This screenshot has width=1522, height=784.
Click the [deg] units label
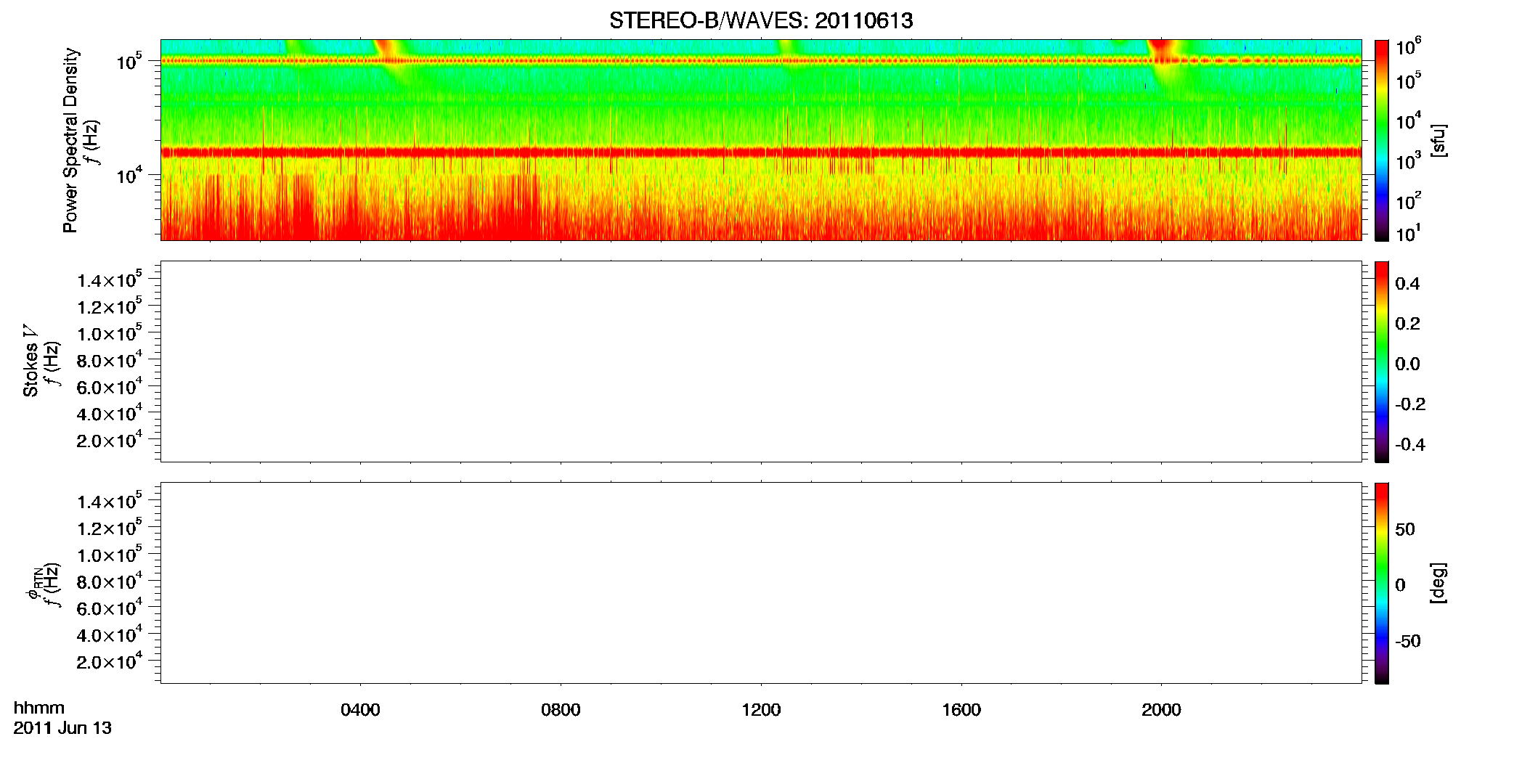pyautogui.click(x=1438, y=583)
